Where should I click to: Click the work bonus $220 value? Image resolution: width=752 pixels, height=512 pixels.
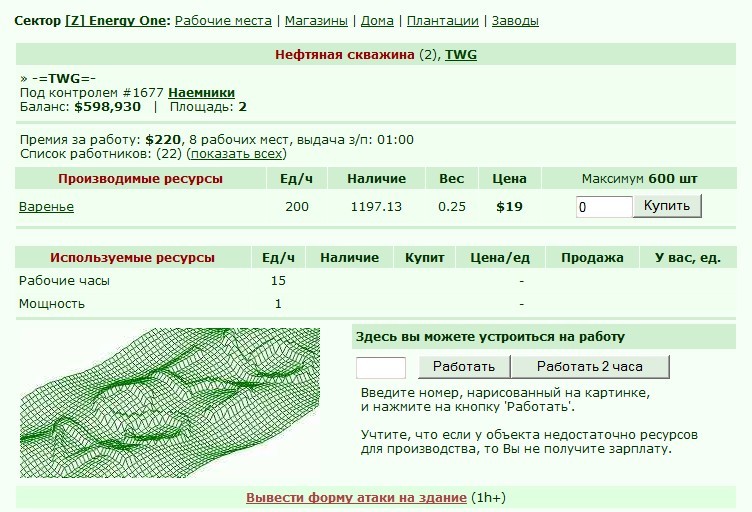tap(163, 140)
